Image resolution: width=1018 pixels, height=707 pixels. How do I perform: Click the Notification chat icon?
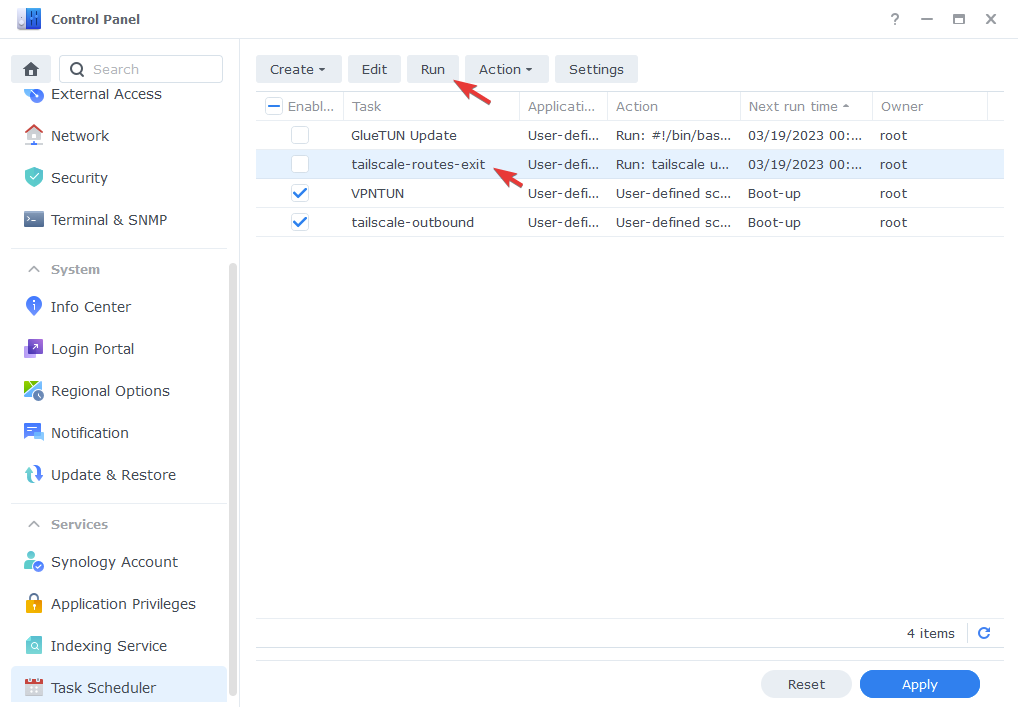tap(34, 432)
